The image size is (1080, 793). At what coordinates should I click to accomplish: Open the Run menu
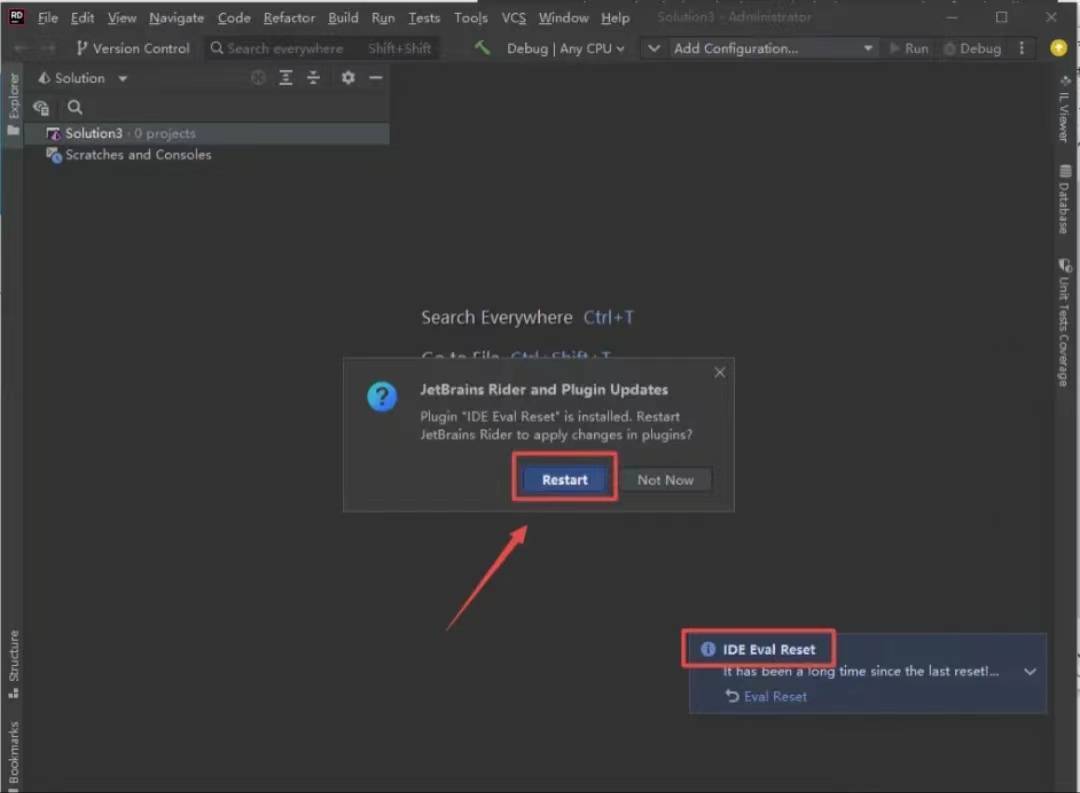(383, 18)
